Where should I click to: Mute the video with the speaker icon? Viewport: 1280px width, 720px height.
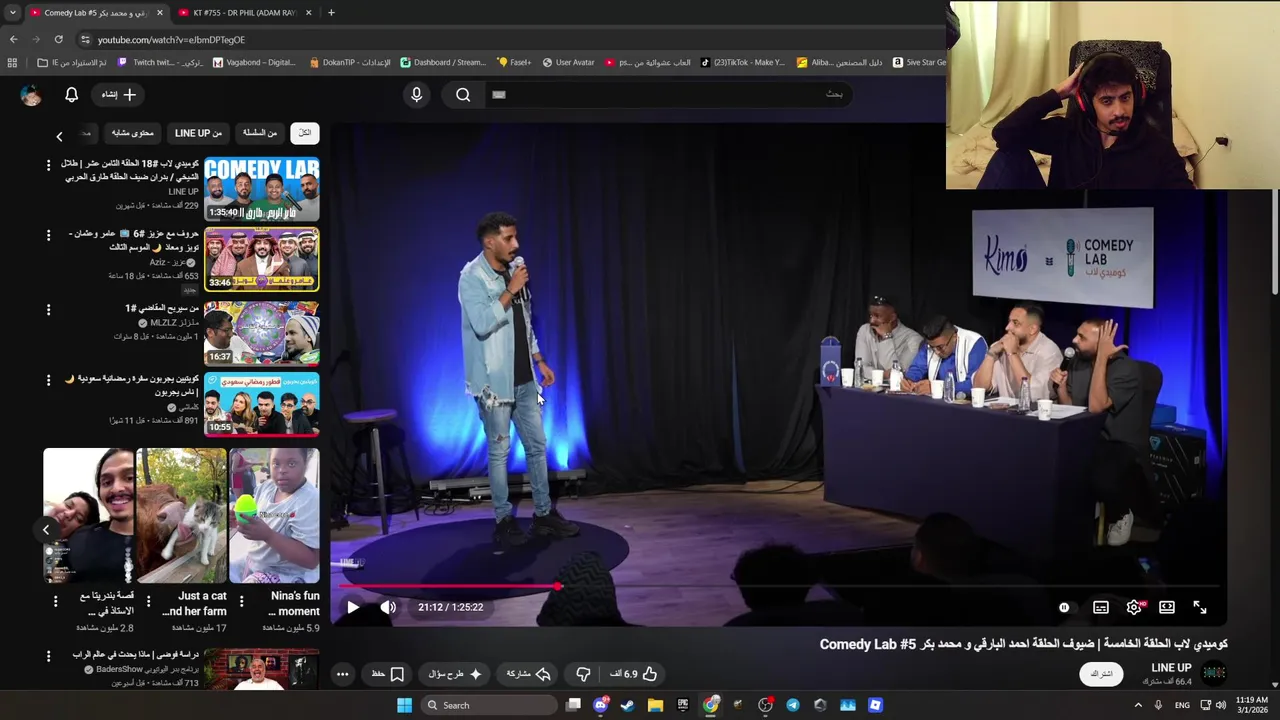pyautogui.click(x=388, y=607)
